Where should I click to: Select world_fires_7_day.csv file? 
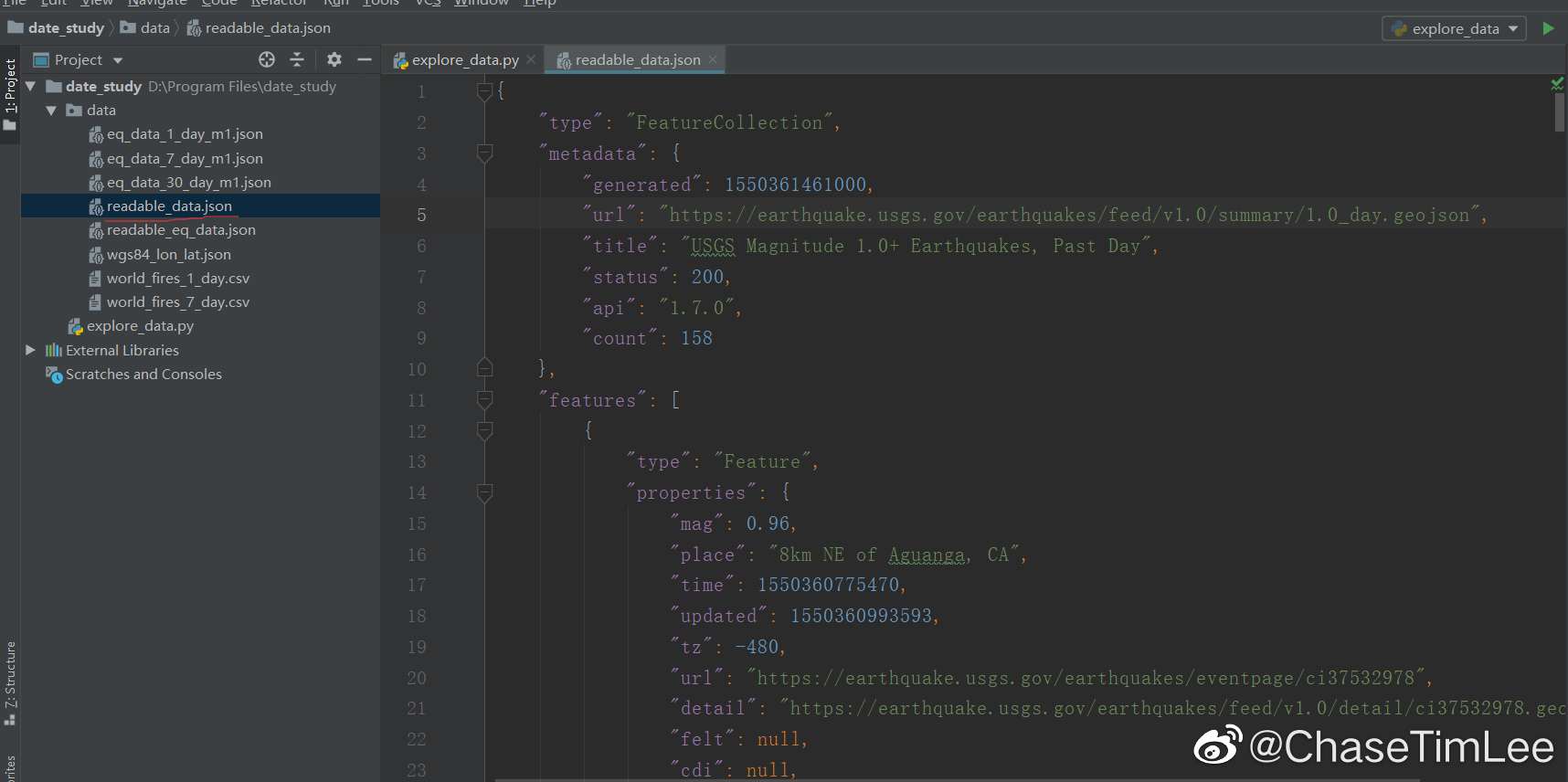pos(177,301)
